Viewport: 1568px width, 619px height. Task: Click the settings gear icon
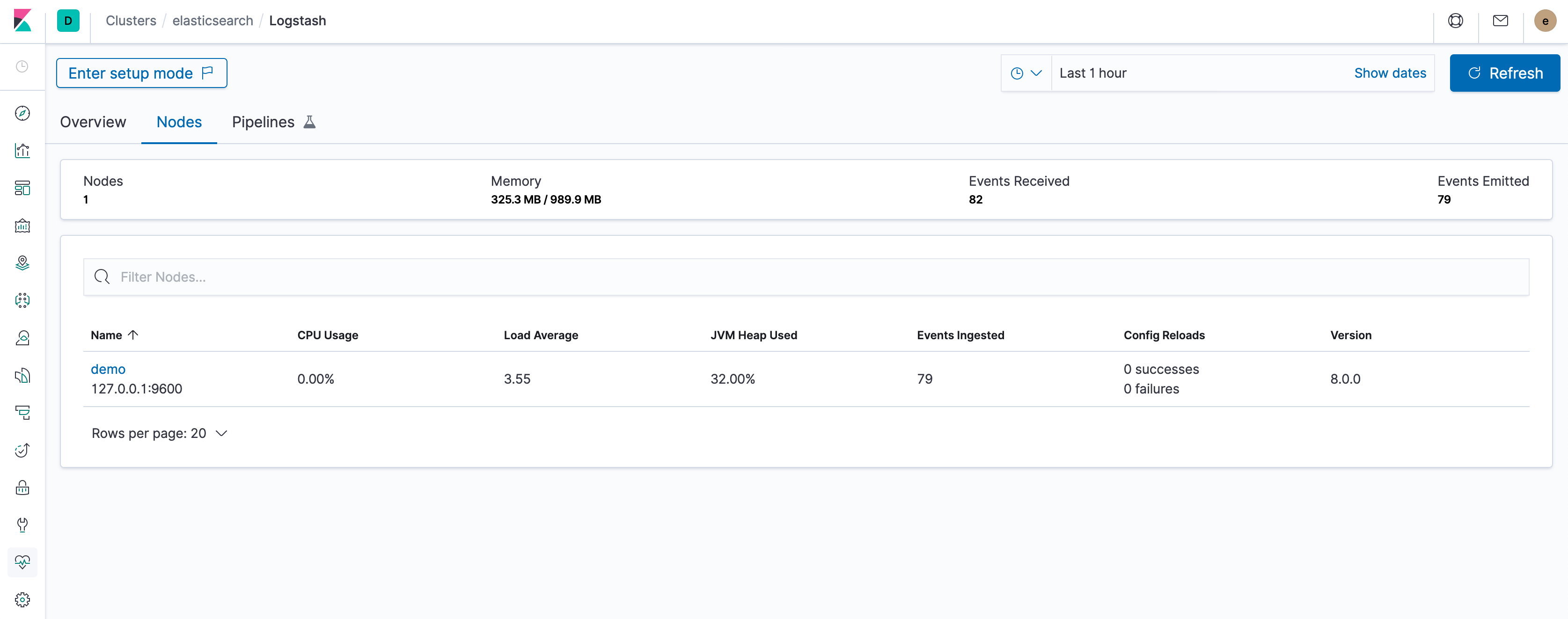click(x=23, y=599)
